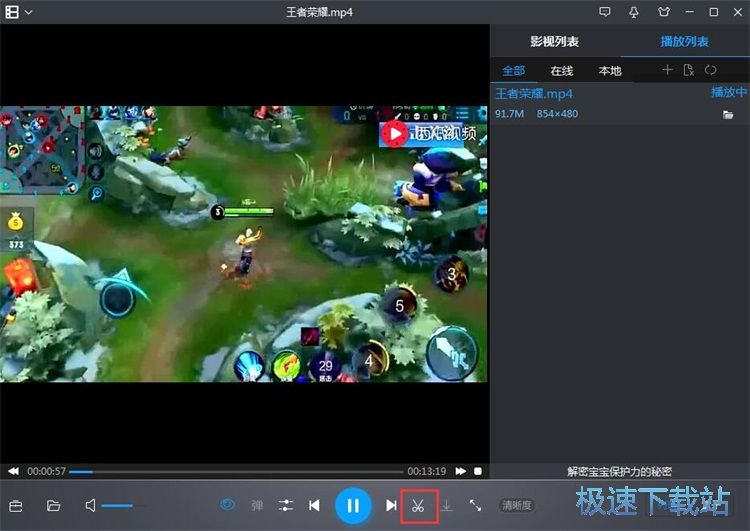Toggle the 弹 danmaku button

click(x=257, y=506)
